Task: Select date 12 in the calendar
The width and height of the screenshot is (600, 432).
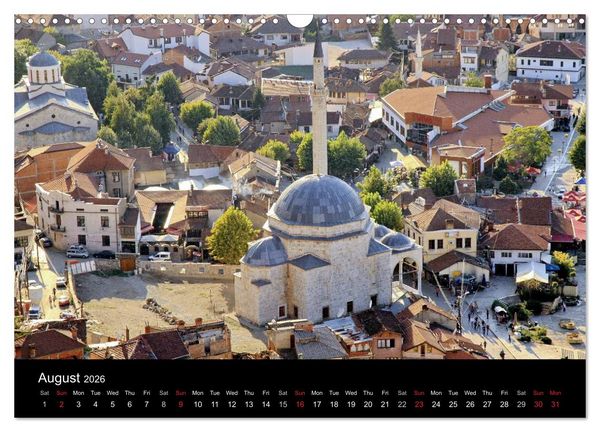Action: point(232,404)
